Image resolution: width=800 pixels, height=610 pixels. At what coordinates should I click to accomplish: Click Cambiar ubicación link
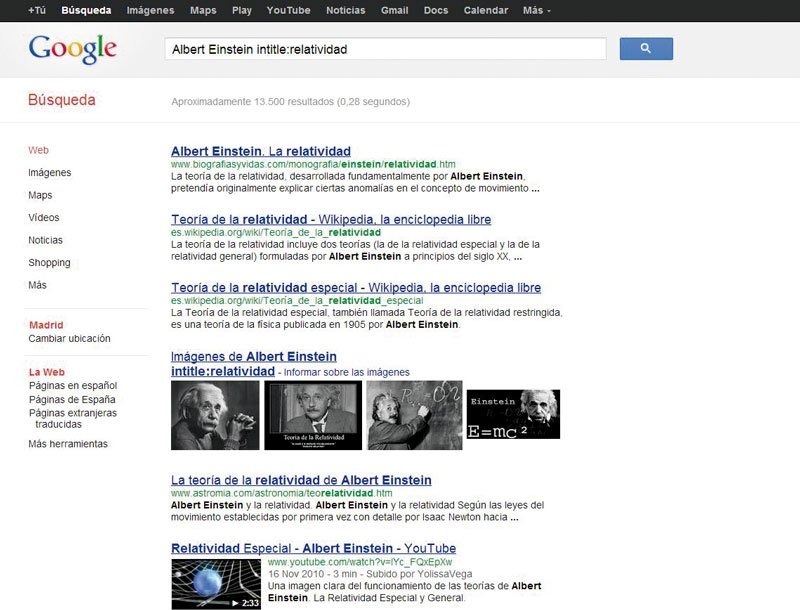[x=69, y=338]
